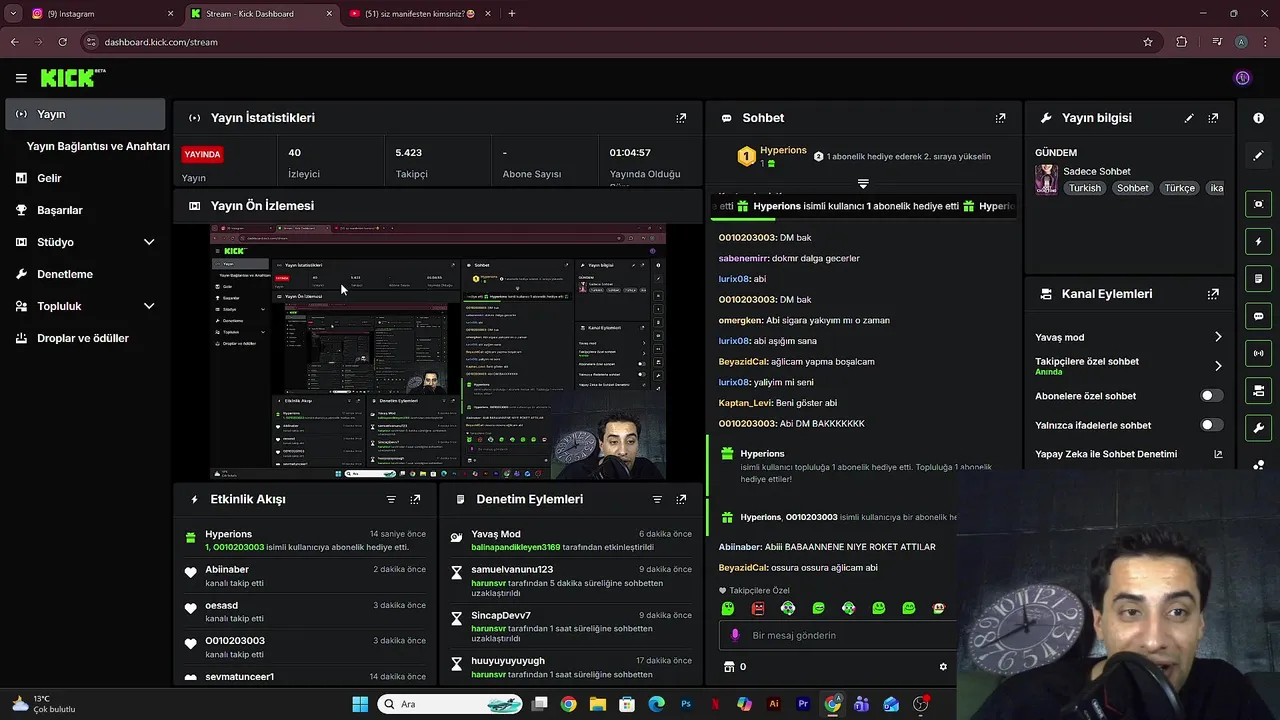Pick the first green emote above the message box
Image resolution: width=1280 pixels, height=720 pixels.
728,608
